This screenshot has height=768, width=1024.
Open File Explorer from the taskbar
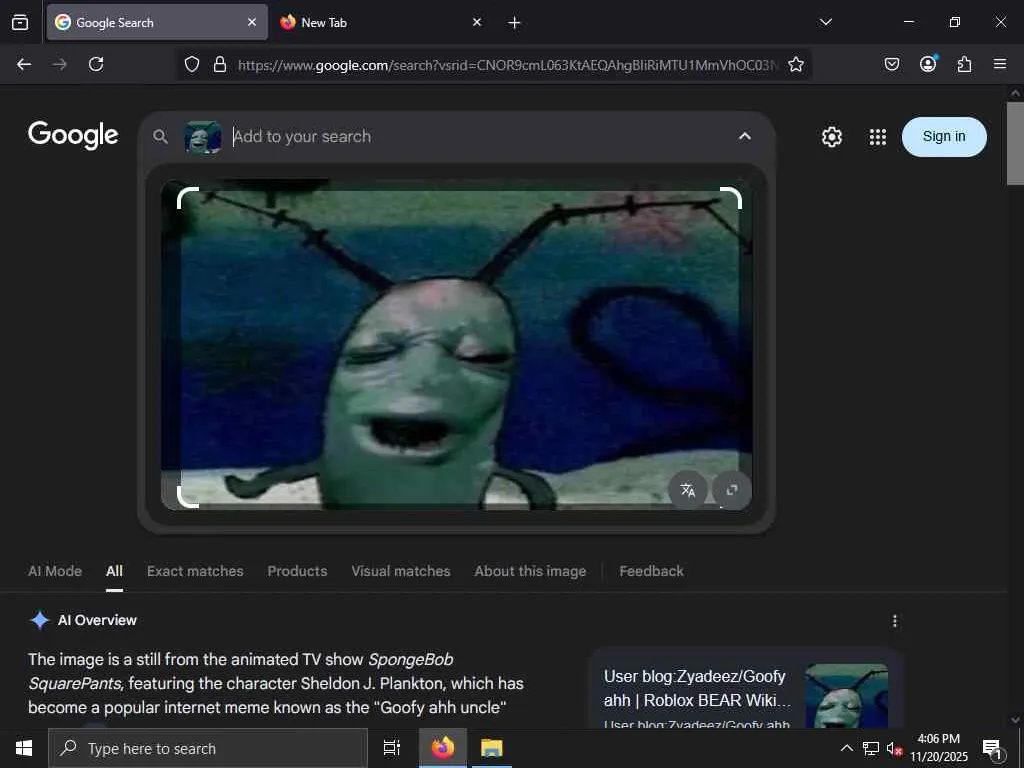[x=491, y=748]
